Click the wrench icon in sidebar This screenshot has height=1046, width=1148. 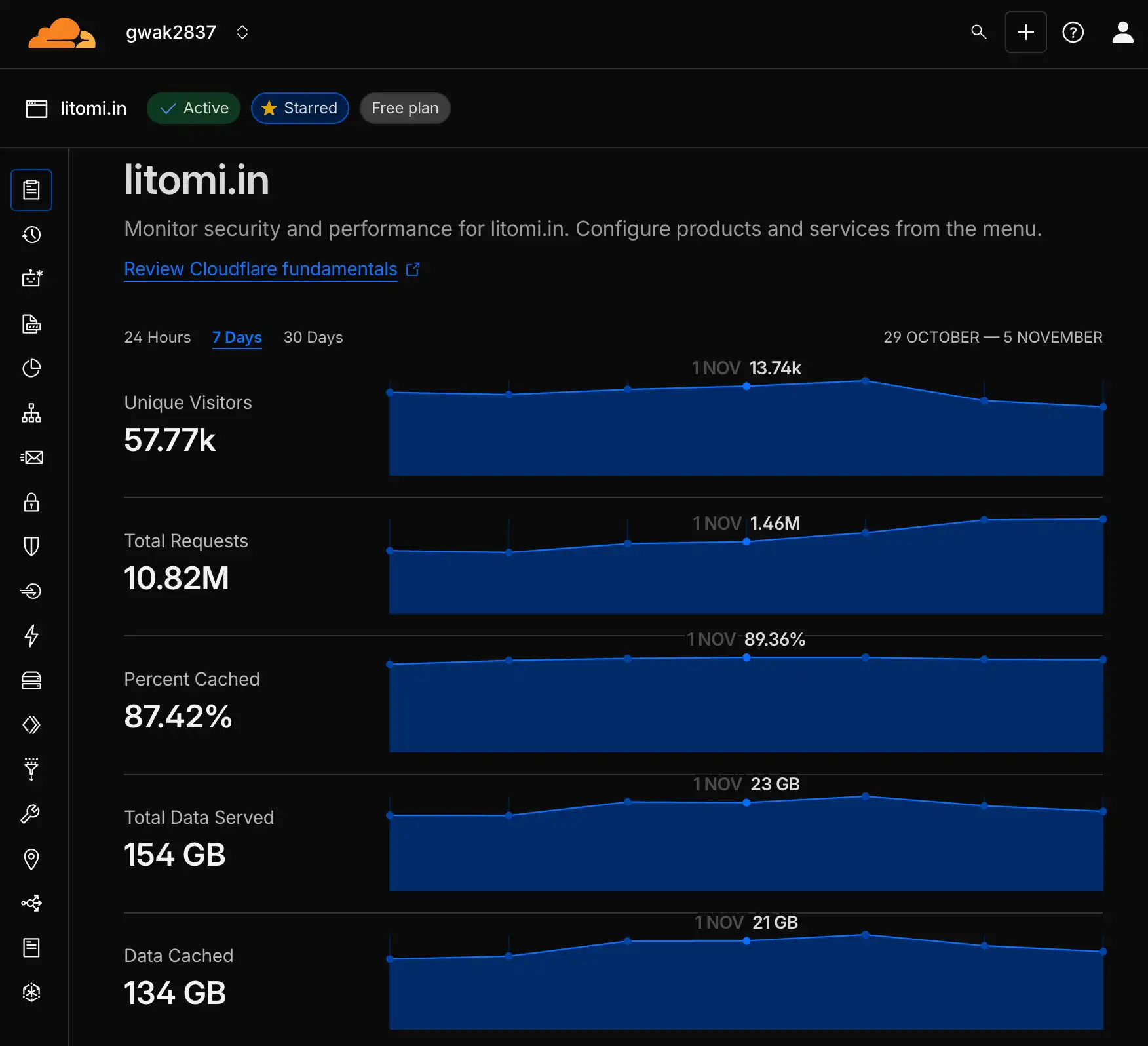(31, 814)
